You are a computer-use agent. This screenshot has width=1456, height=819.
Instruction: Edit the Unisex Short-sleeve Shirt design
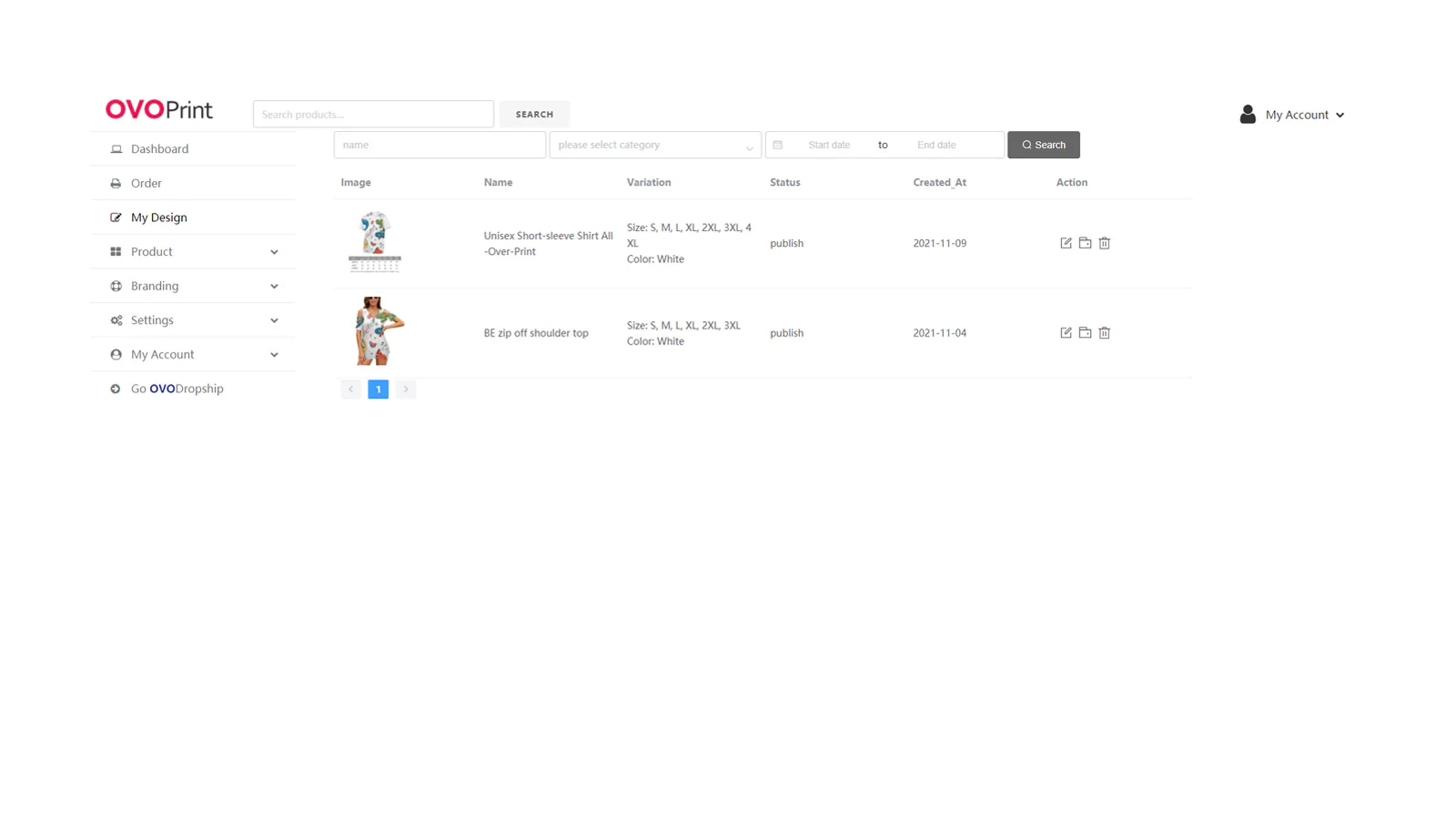point(1066,243)
